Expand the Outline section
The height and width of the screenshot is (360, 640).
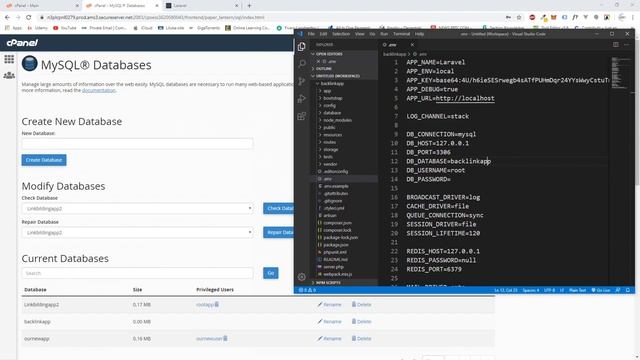tap(323, 69)
